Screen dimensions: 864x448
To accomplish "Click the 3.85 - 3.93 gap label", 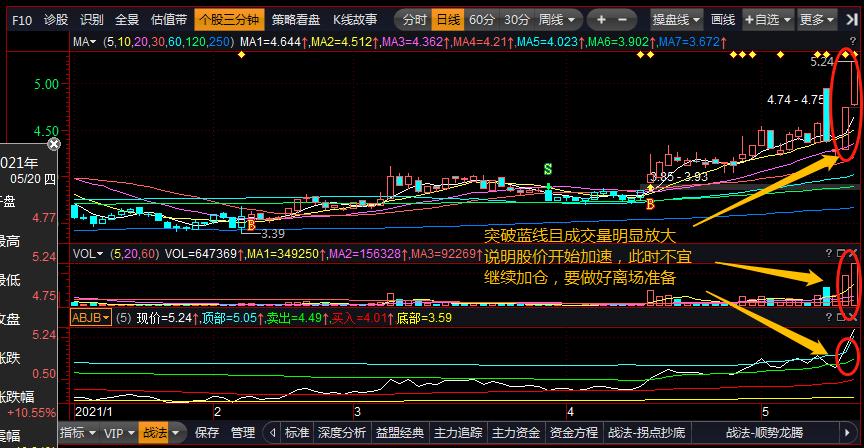I will point(678,177).
